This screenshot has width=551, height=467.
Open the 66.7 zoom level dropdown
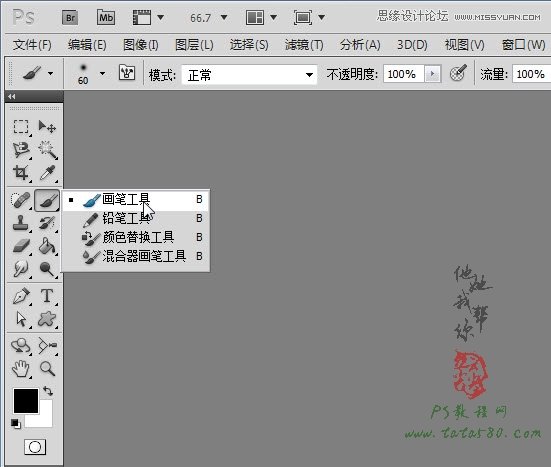pos(224,17)
